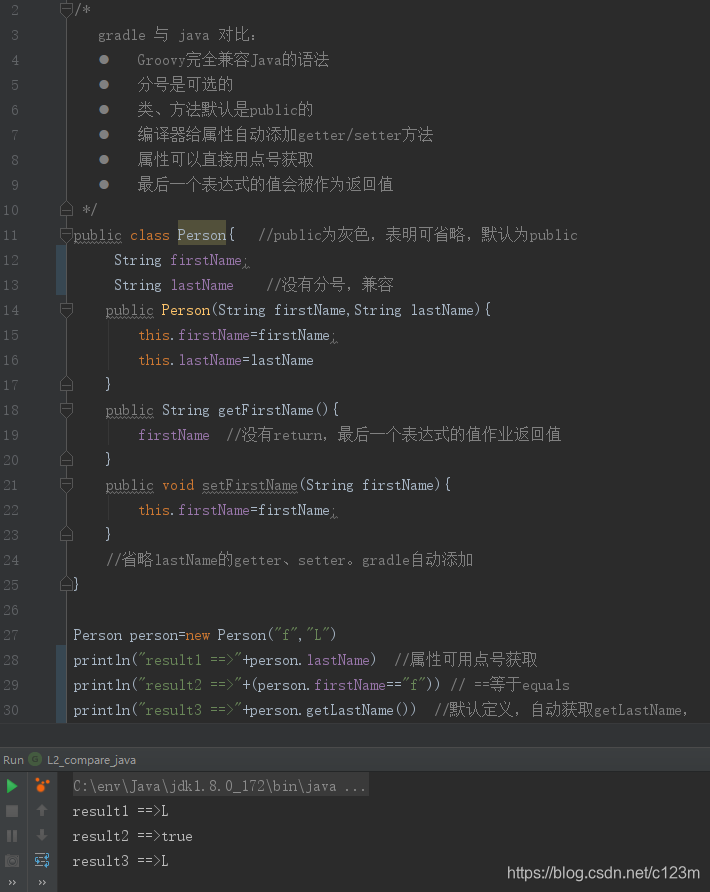The image size is (710, 892).
Task: Click the Run tool window label
Action: pos(14,760)
